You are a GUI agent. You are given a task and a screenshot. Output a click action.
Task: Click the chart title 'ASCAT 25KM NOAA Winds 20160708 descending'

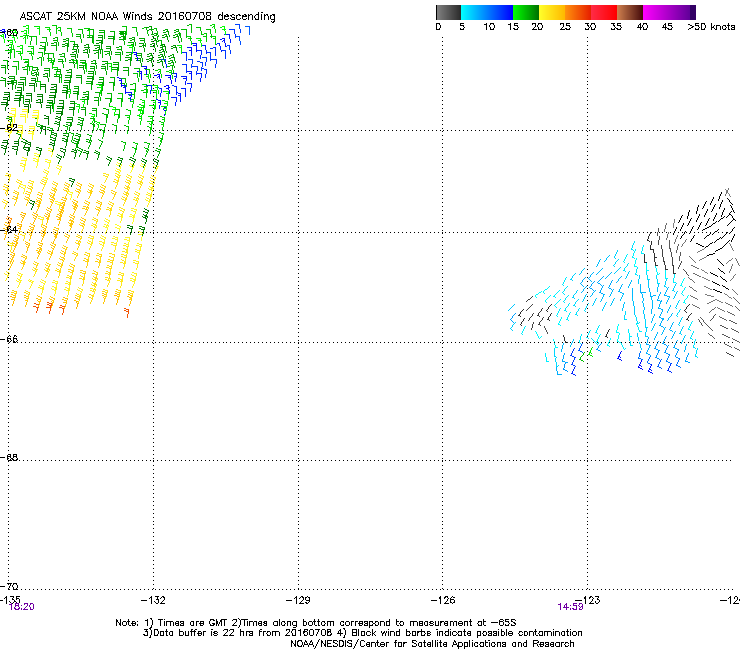pyautogui.click(x=147, y=17)
